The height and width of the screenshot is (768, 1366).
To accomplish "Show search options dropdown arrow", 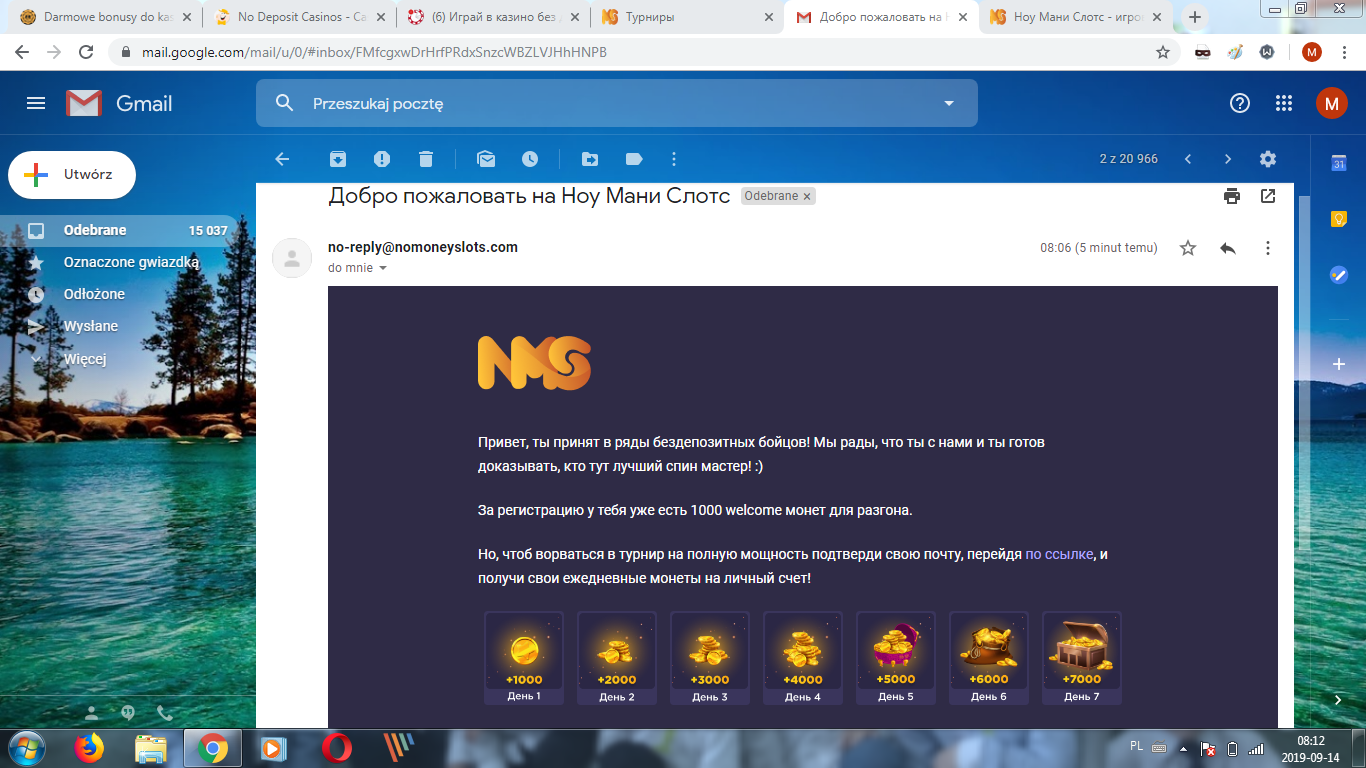I will 949,103.
